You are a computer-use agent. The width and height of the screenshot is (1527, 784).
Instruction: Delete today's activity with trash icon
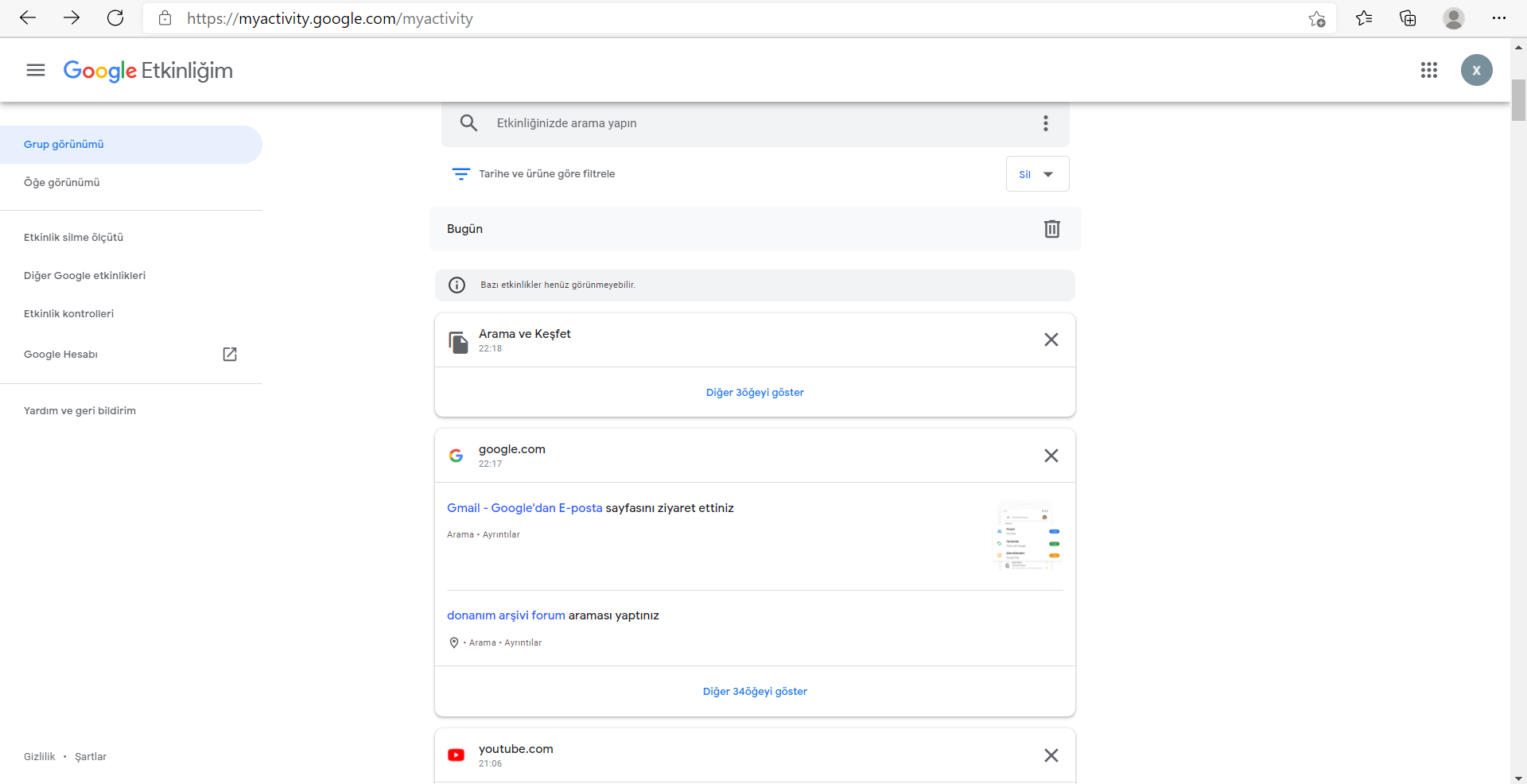(x=1051, y=229)
